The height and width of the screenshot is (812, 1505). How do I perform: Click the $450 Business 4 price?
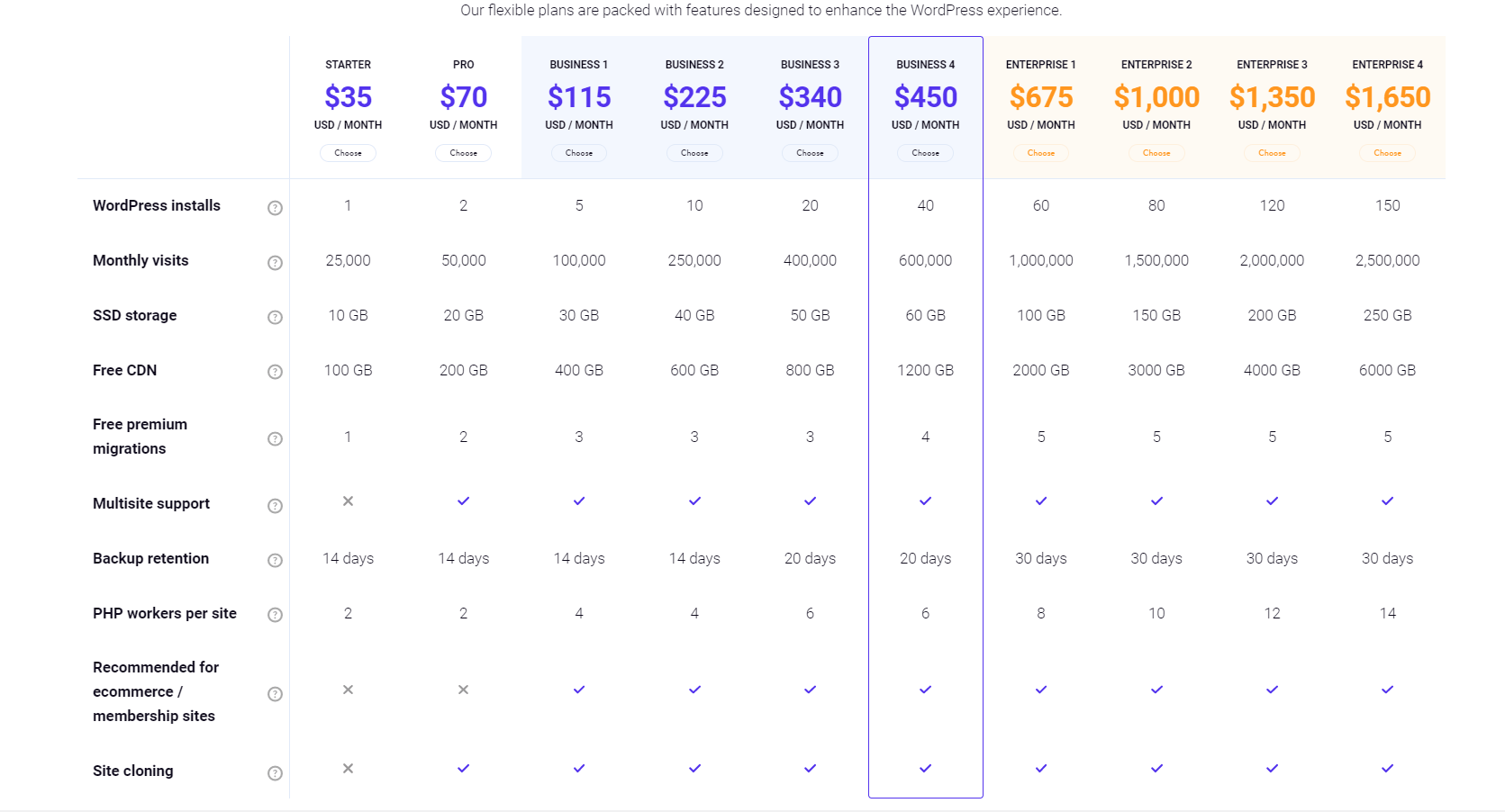(925, 97)
